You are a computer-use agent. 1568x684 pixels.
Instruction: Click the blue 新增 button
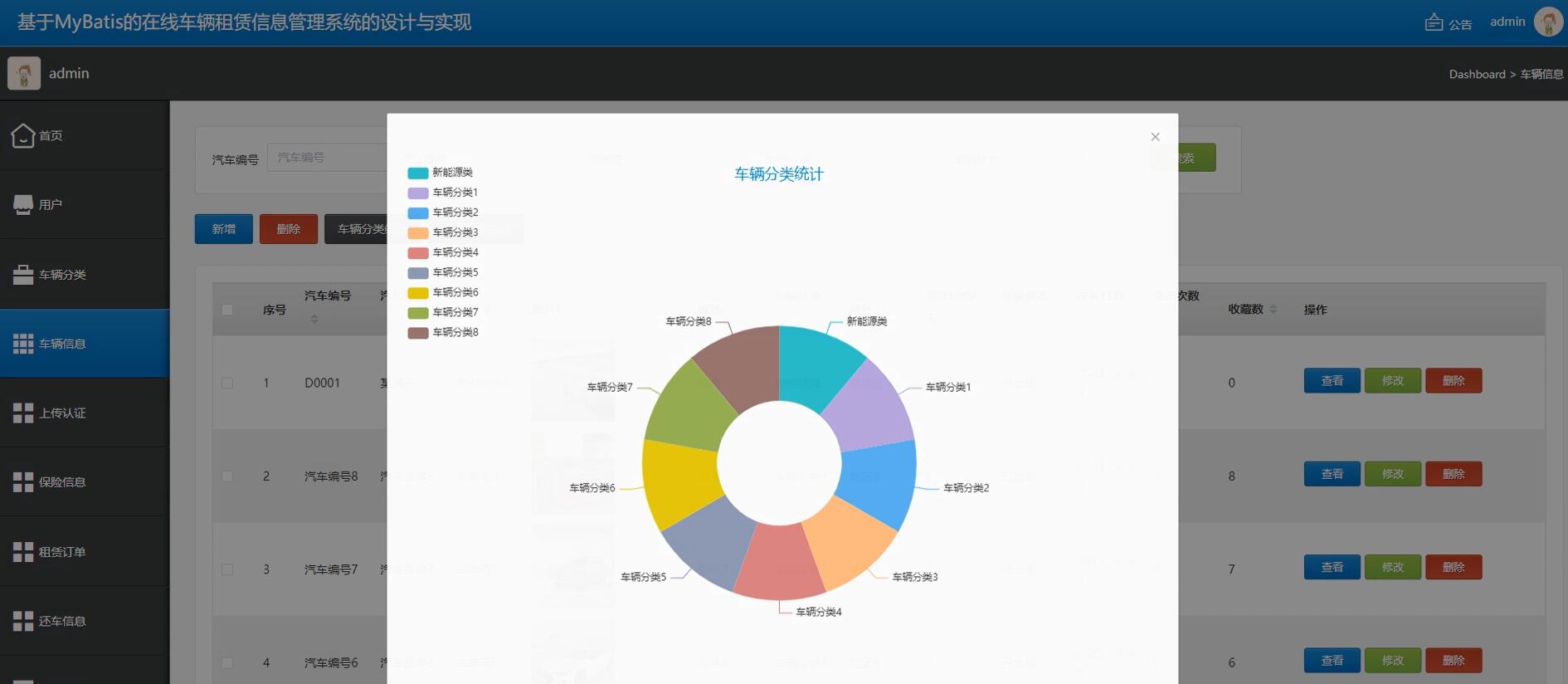[224, 229]
